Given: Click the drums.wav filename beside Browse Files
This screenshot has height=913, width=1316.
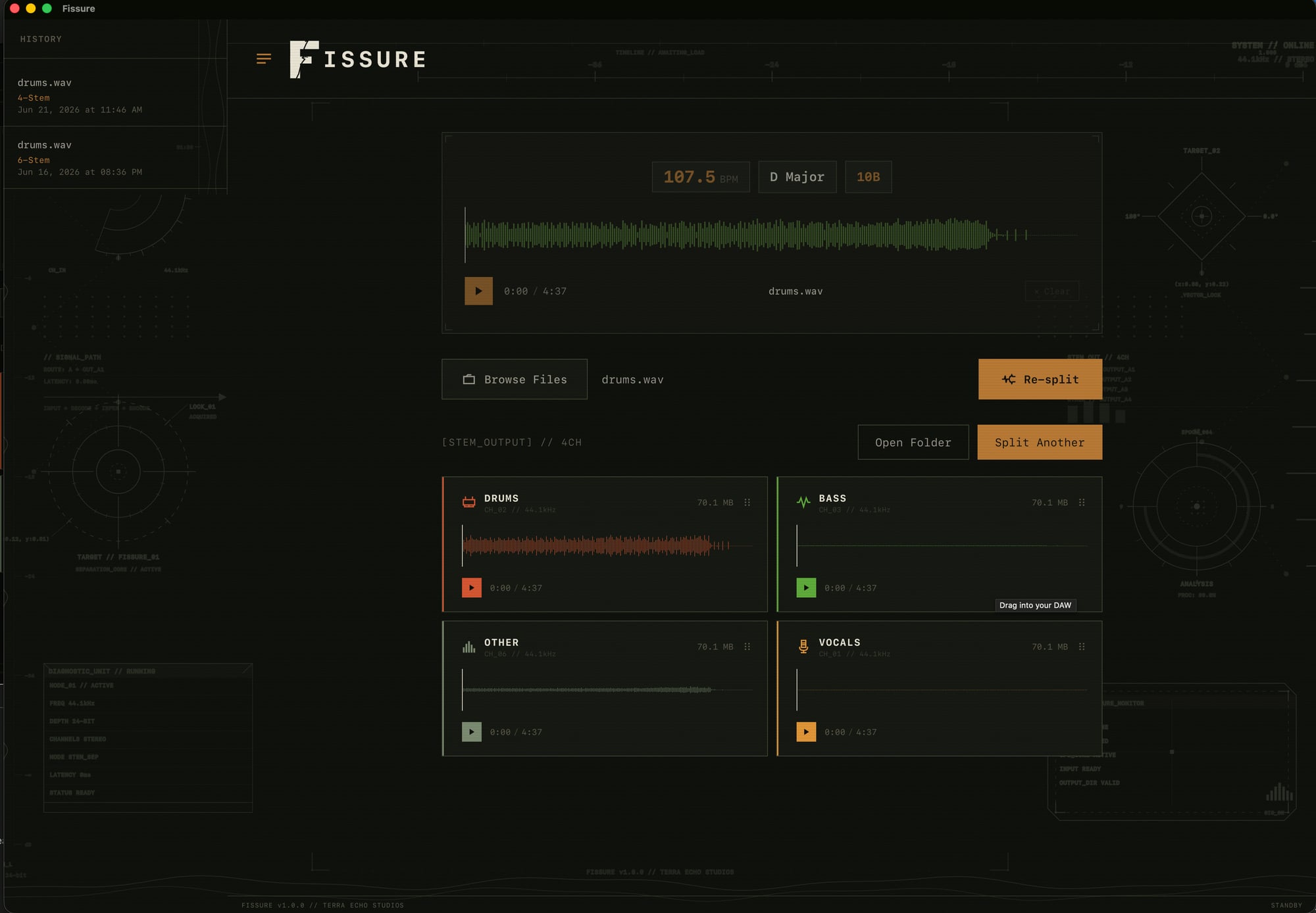Looking at the screenshot, I should click(632, 380).
